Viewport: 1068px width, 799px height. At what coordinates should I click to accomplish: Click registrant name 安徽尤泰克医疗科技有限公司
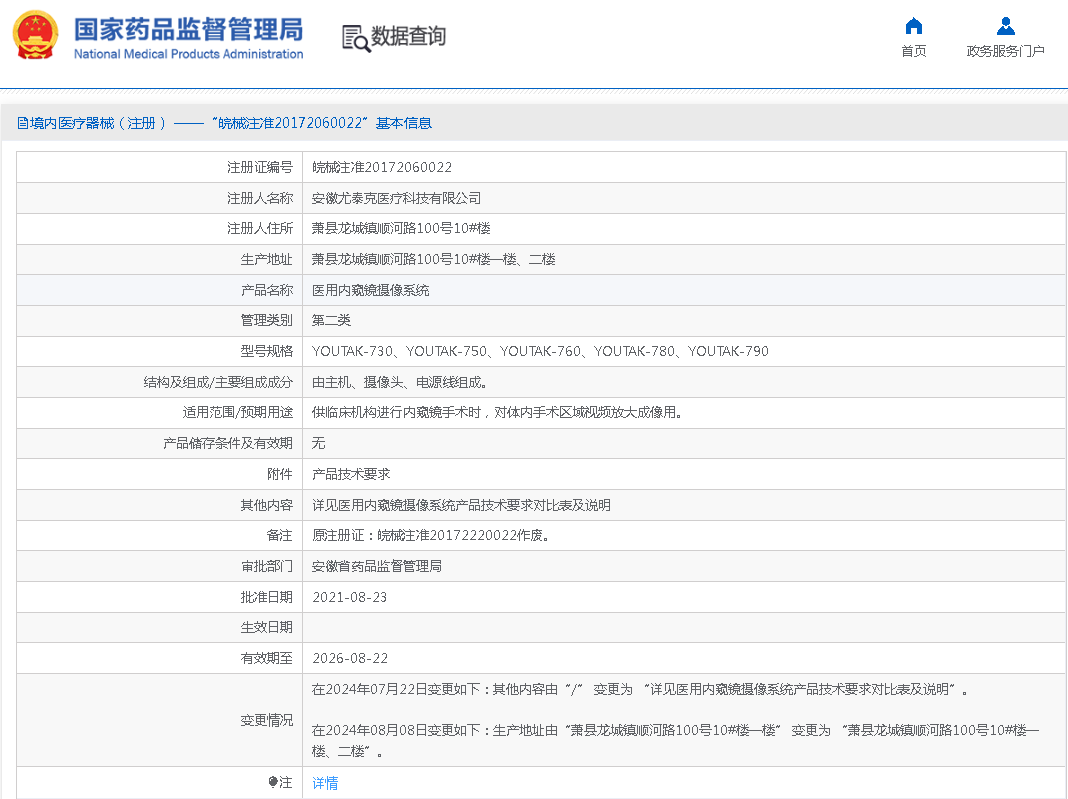pyautogui.click(x=396, y=198)
